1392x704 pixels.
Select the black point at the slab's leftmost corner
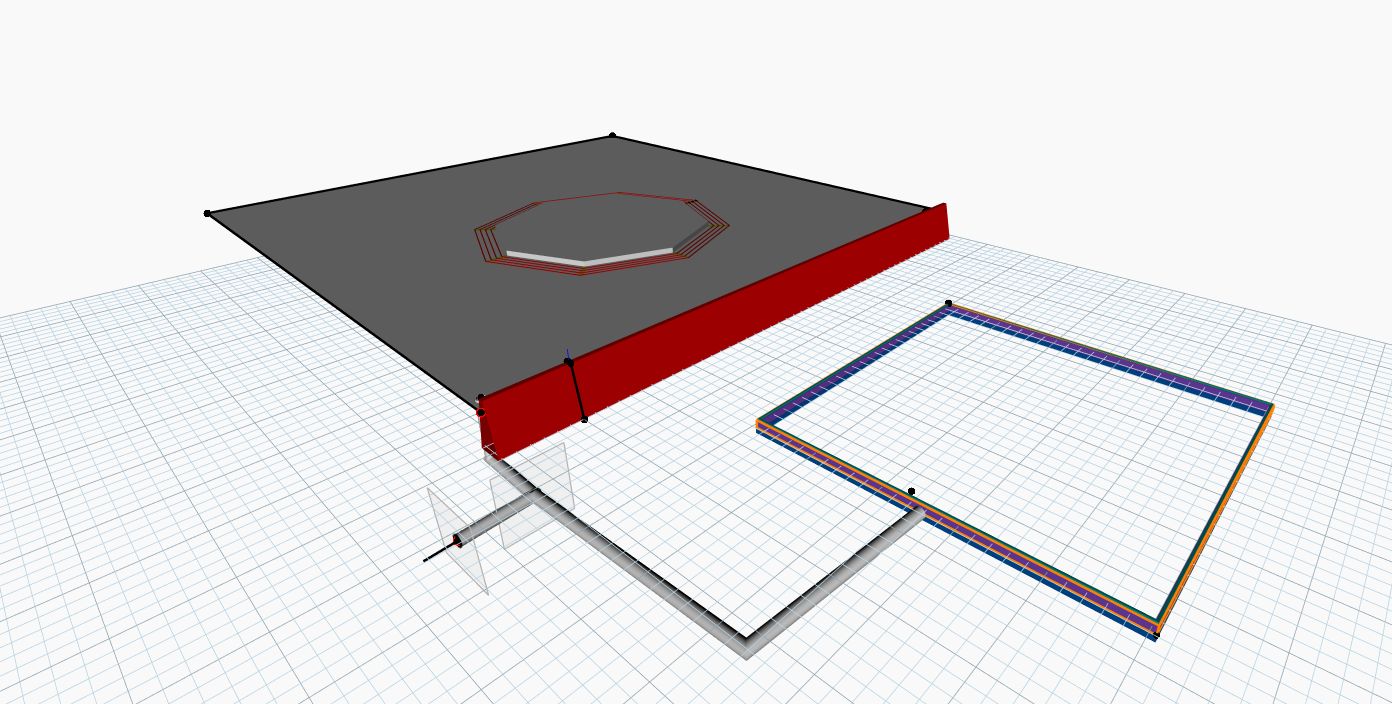pyautogui.click(x=207, y=213)
